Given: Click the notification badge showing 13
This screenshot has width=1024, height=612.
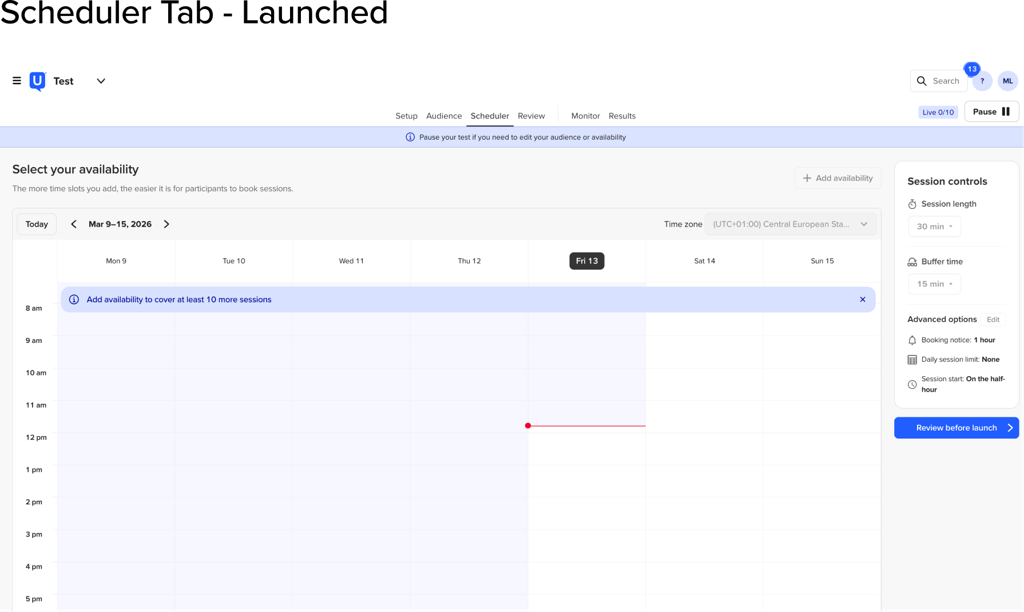Looking at the screenshot, I should pyautogui.click(x=971, y=69).
